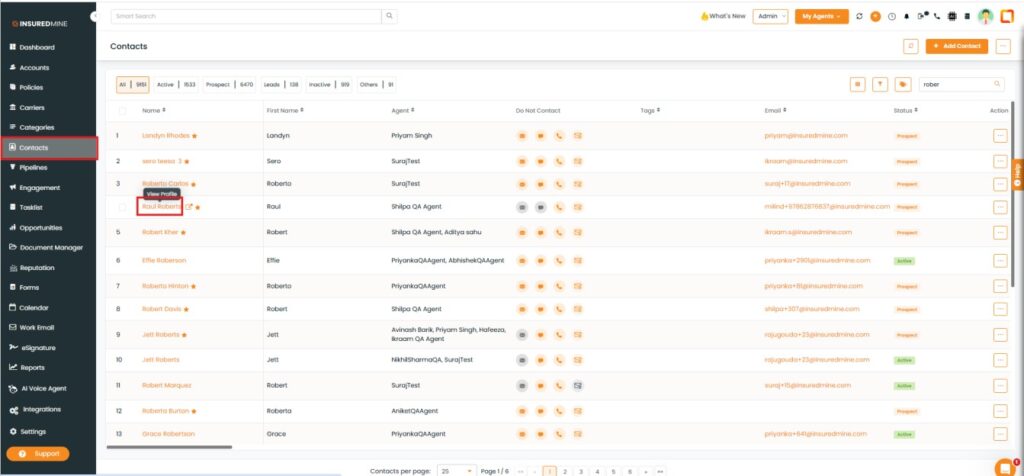
Task: Open external link icon next to Raul Roberts
Action: coord(189,207)
